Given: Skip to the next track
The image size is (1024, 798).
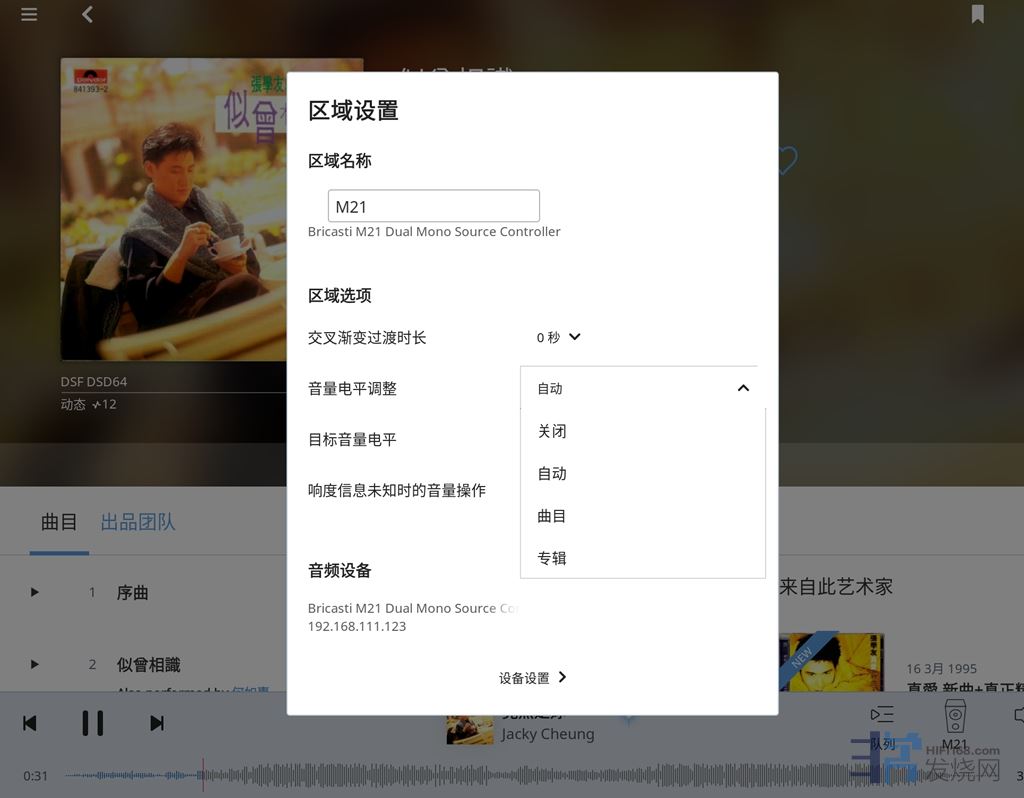Looking at the screenshot, I should (156, 723).
